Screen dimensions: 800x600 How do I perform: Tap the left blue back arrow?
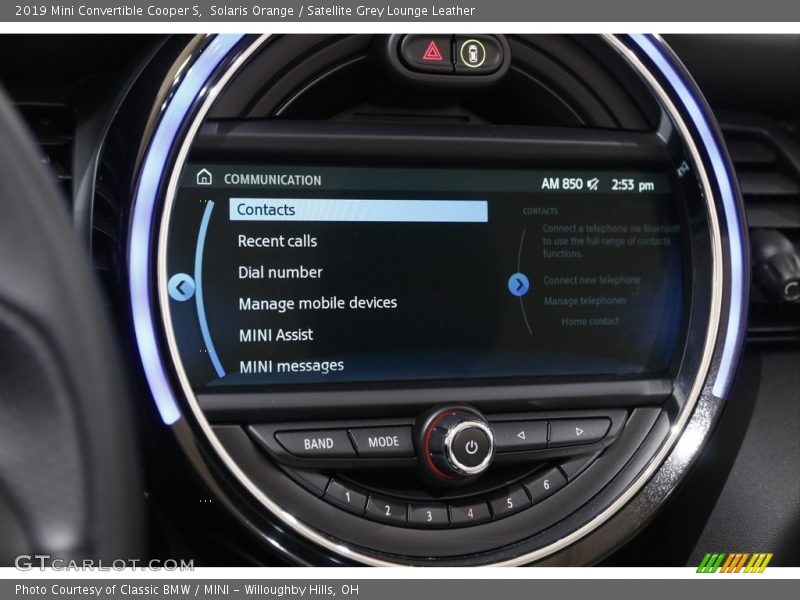(x=181, y=287)
